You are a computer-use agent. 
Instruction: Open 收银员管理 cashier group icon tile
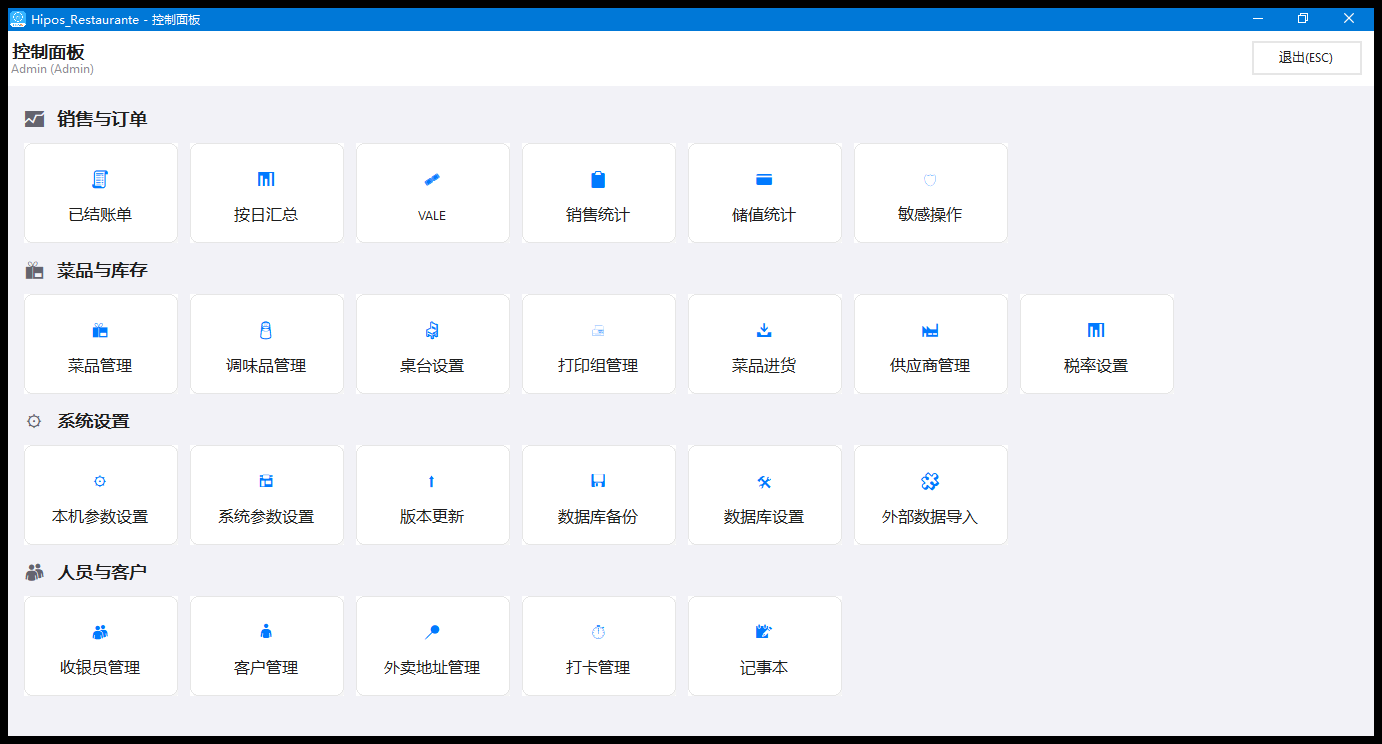click(101, 646)
